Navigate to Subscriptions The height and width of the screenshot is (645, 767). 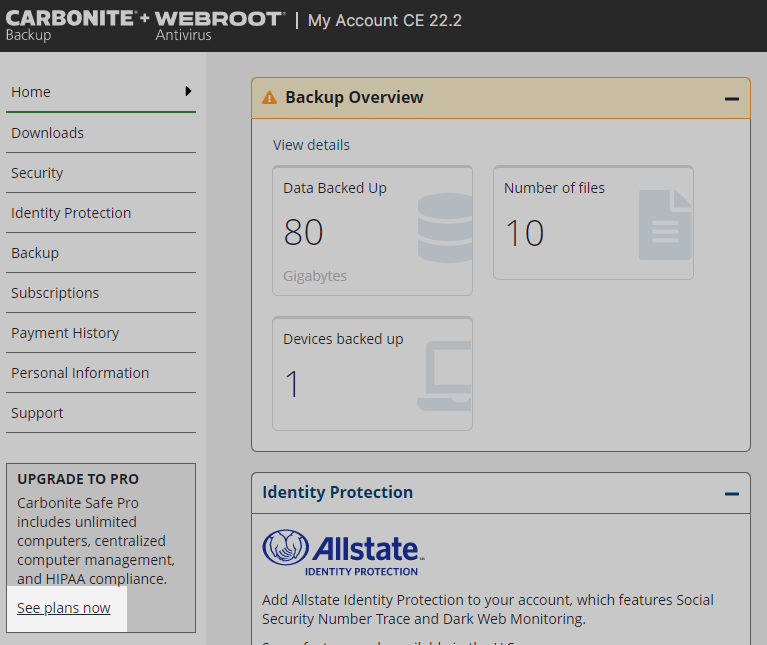click(55, 293)
